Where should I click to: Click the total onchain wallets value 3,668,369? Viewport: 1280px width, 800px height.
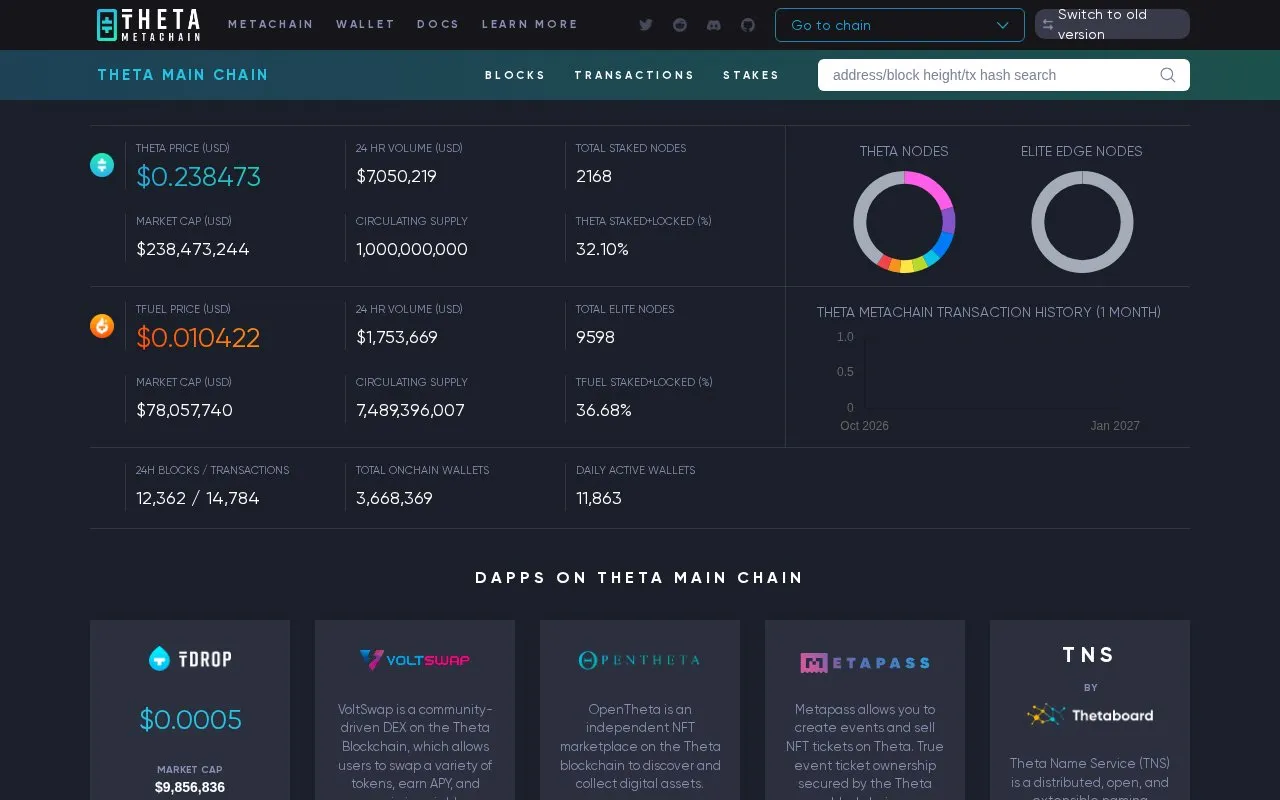pyautogui.click(x=394, y=499)
